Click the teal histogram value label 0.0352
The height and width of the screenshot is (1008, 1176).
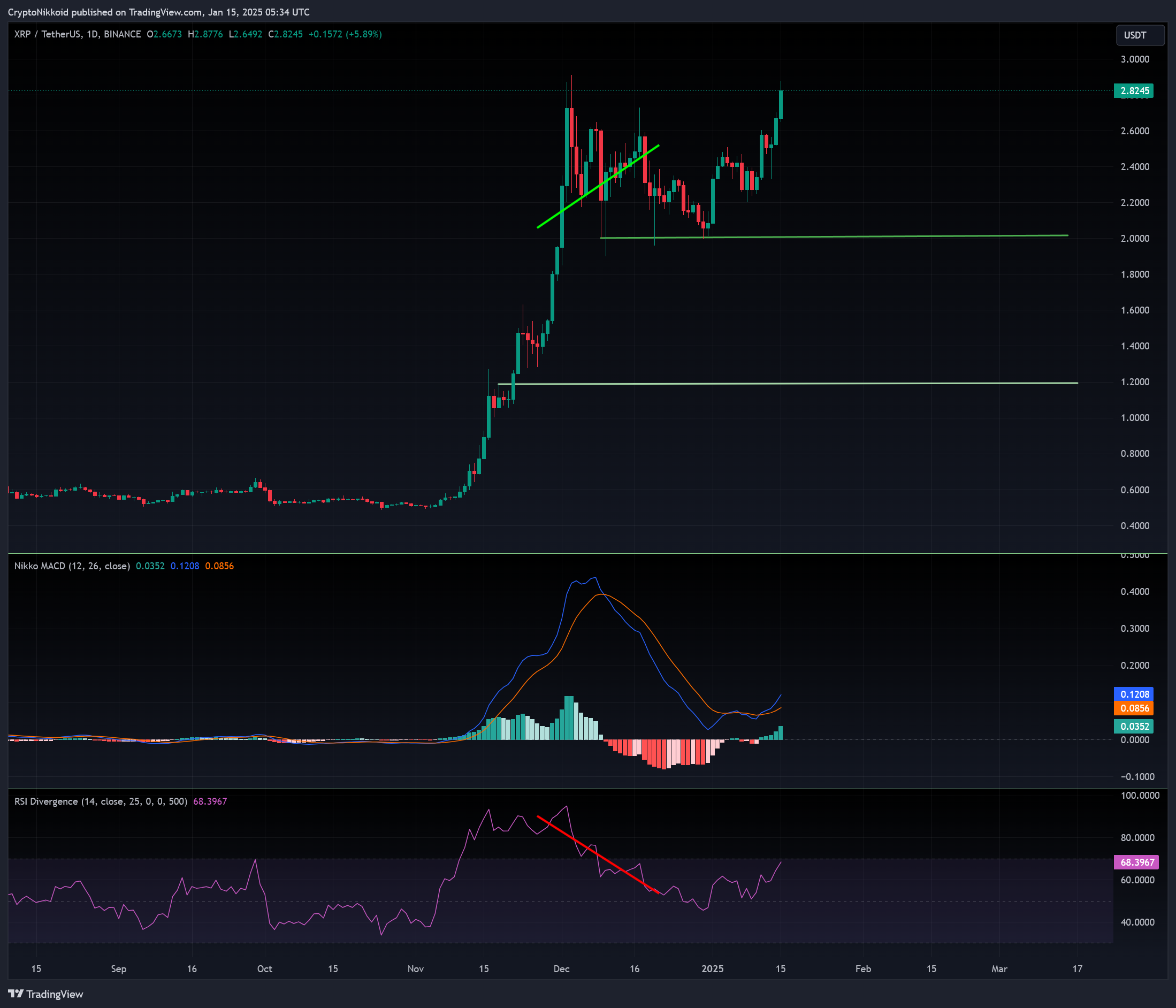coord(1133,727)
